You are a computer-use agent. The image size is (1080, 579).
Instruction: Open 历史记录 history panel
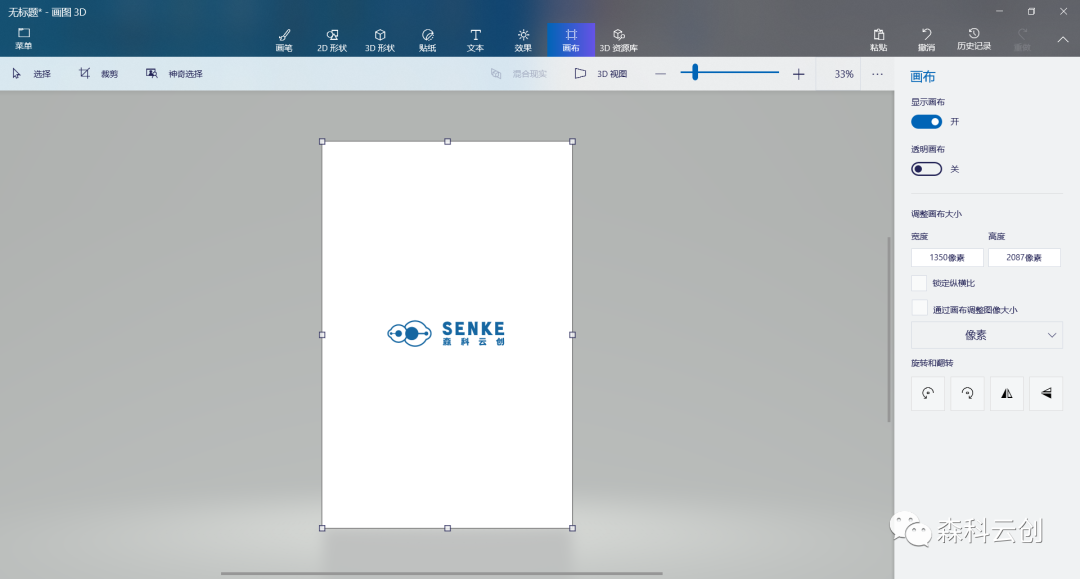tap(974, 39)
